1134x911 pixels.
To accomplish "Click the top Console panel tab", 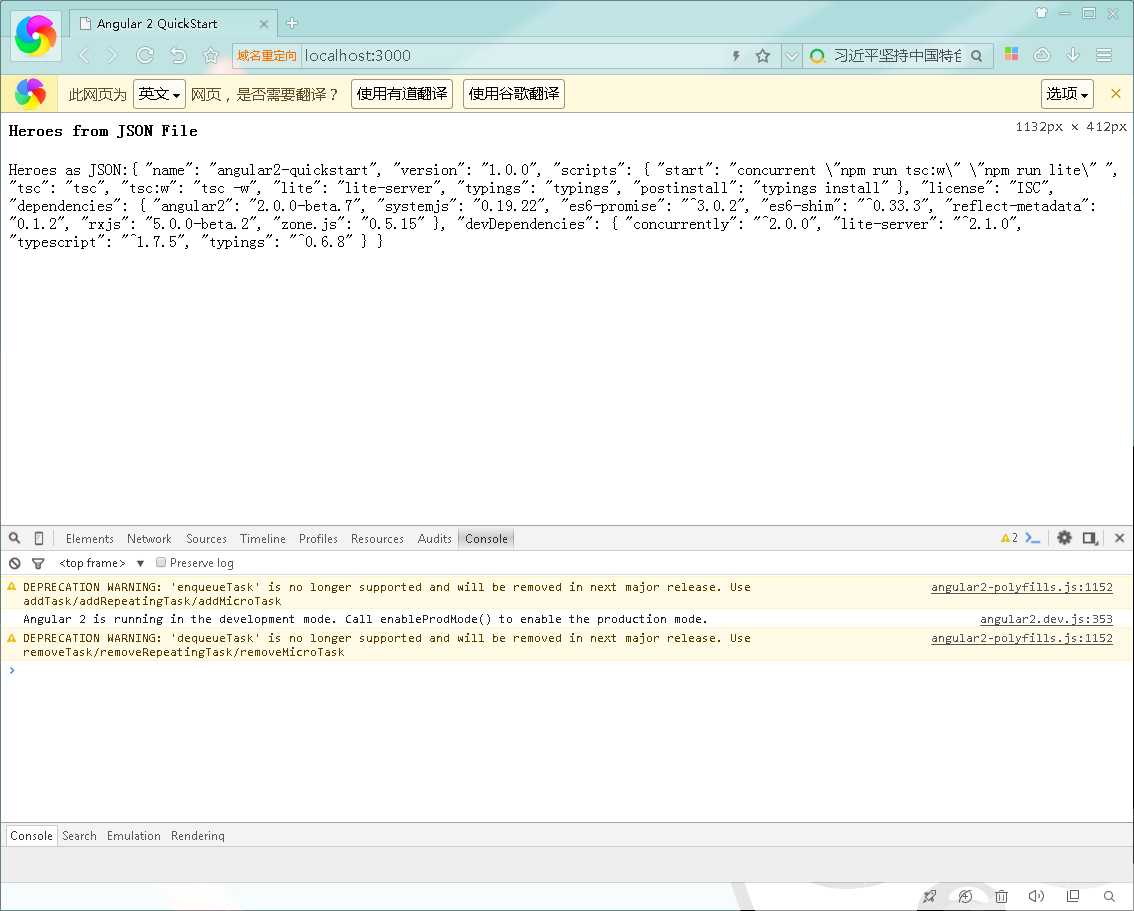I will (x=486, y=539).
